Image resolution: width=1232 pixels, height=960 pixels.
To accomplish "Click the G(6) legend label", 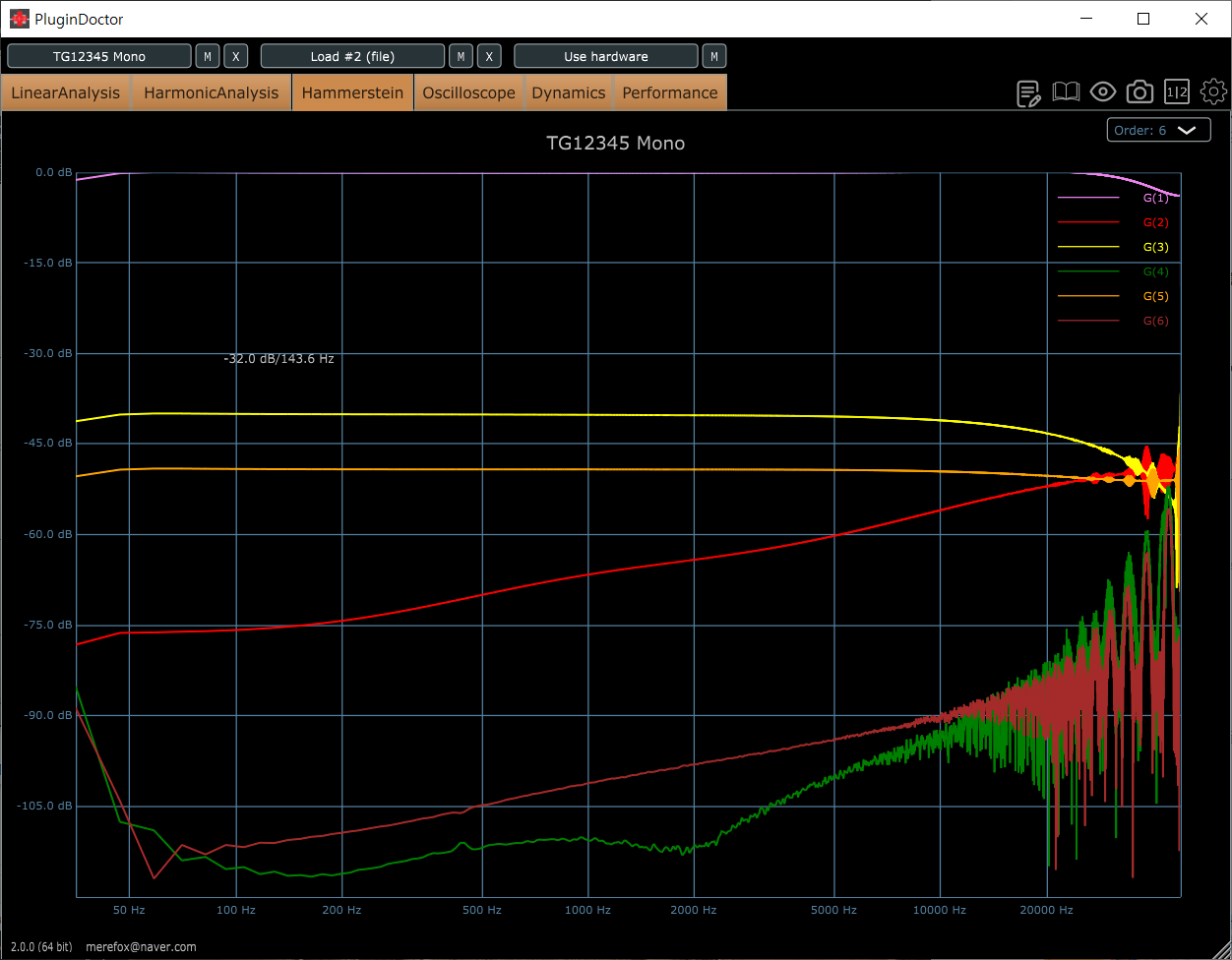I will pos(1155,321).
